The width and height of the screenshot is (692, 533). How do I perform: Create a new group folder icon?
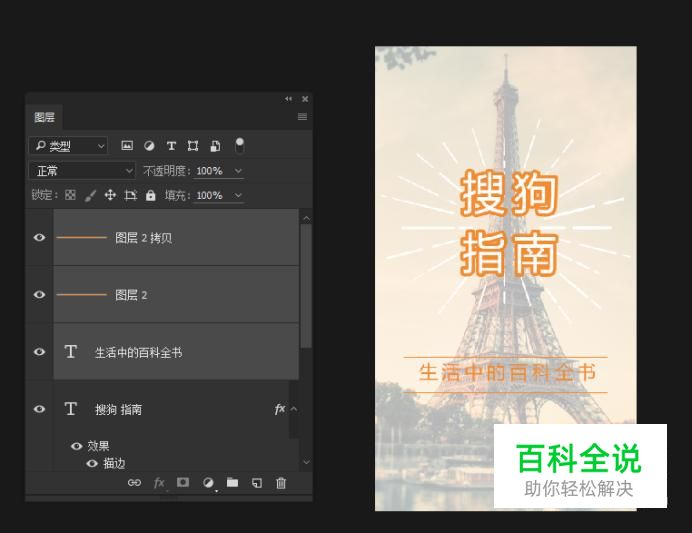233,483
